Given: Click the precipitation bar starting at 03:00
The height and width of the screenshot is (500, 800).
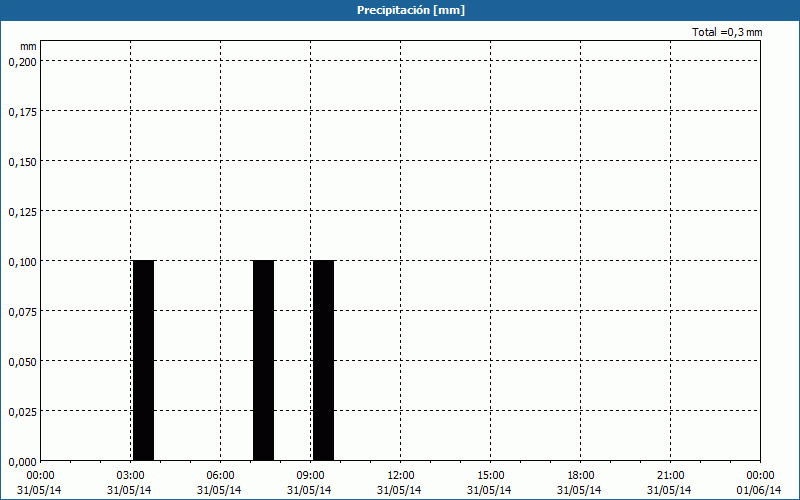Looking at the screenshot, I should pos(143,360).
